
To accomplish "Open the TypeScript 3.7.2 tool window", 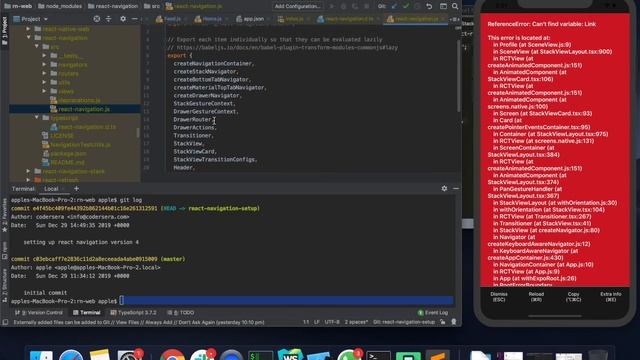I will pos(133,313).
